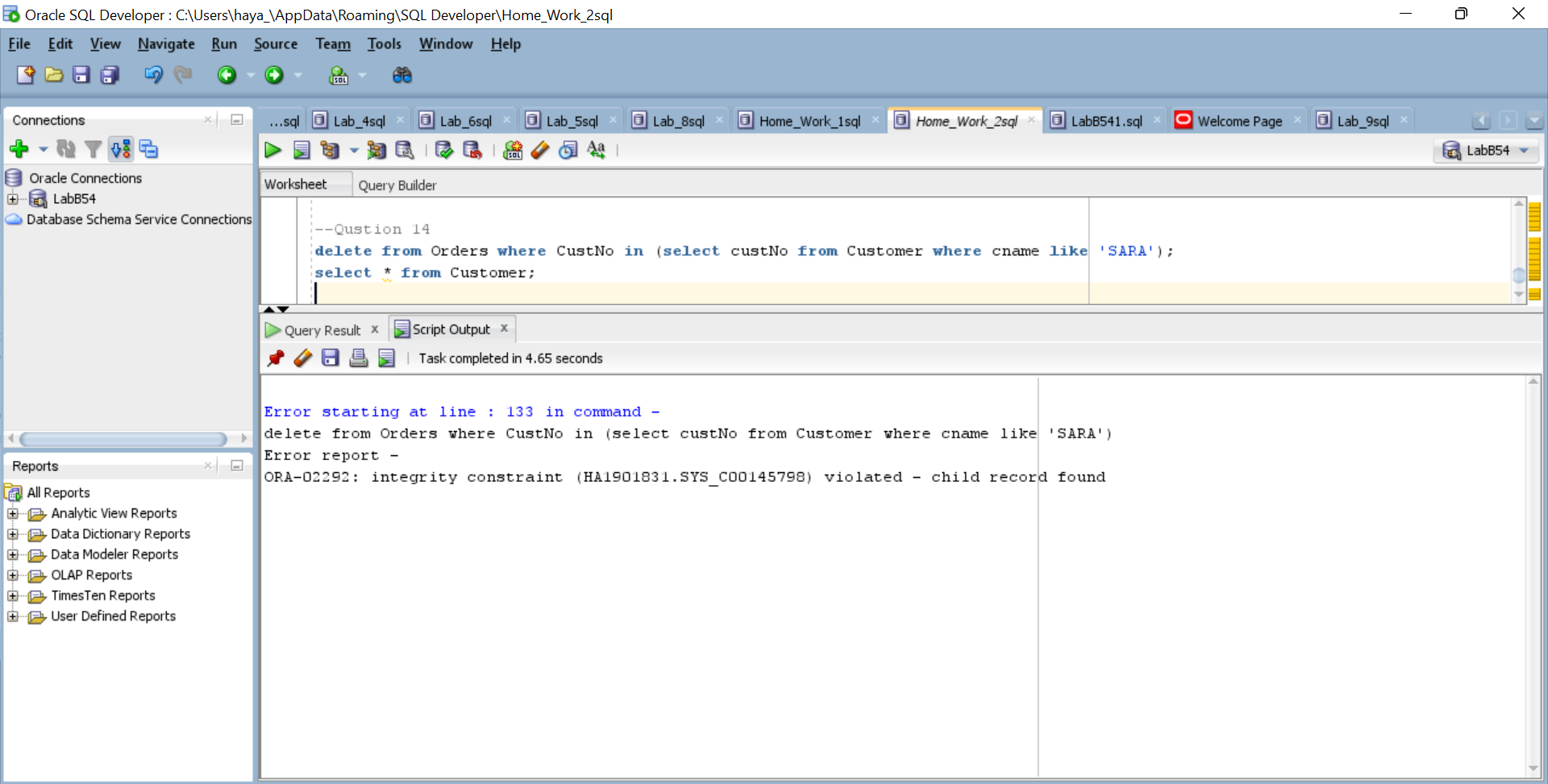Image resolution: width=1548 pixels, height=784 pixels.
Task: Open dropdown next to back arrow
Action: click(251, 75)
